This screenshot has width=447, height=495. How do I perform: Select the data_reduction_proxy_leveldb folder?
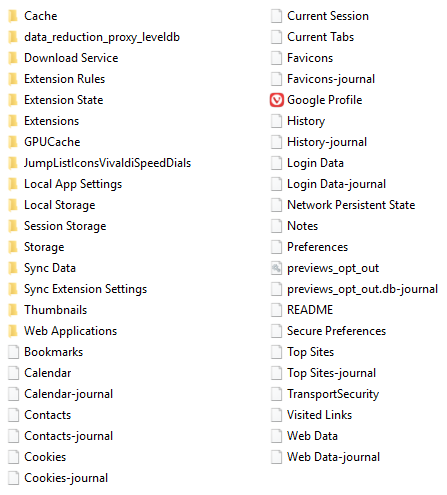point(94,37)
